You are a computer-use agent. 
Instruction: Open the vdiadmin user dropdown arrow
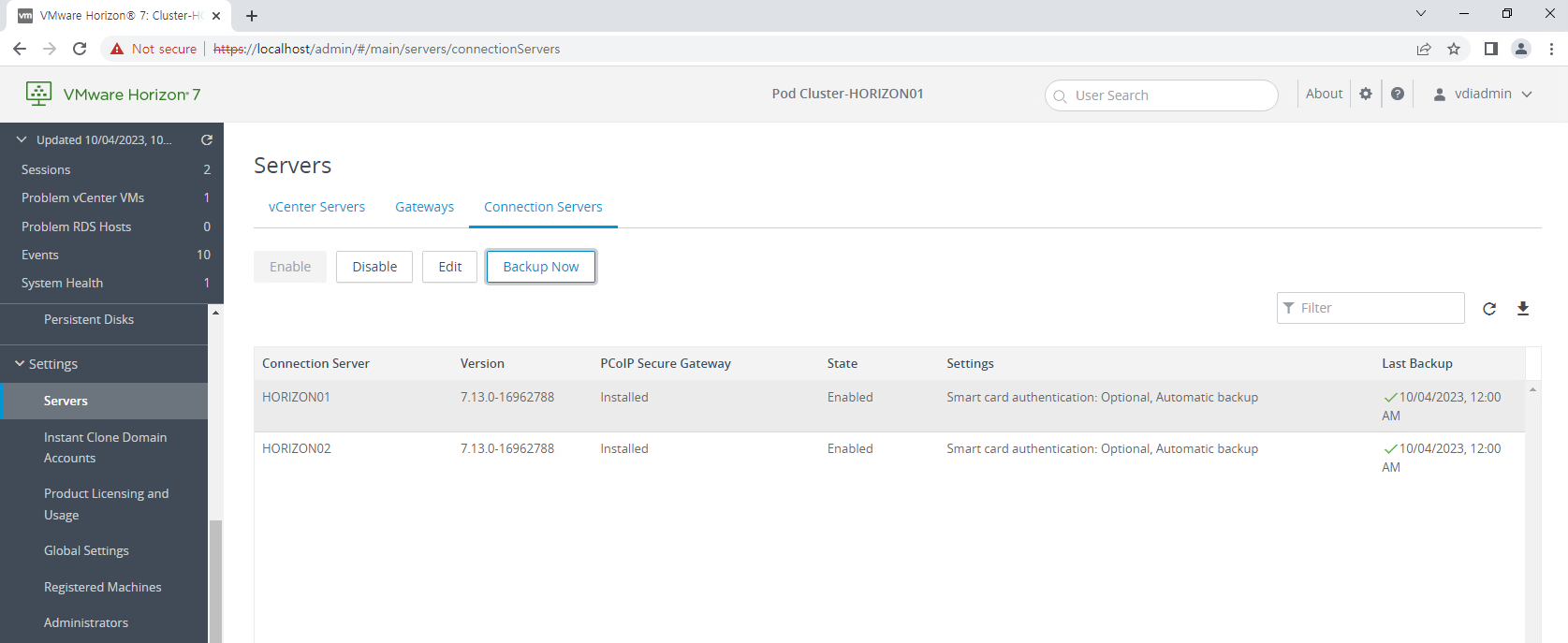tap(1527, 95)
